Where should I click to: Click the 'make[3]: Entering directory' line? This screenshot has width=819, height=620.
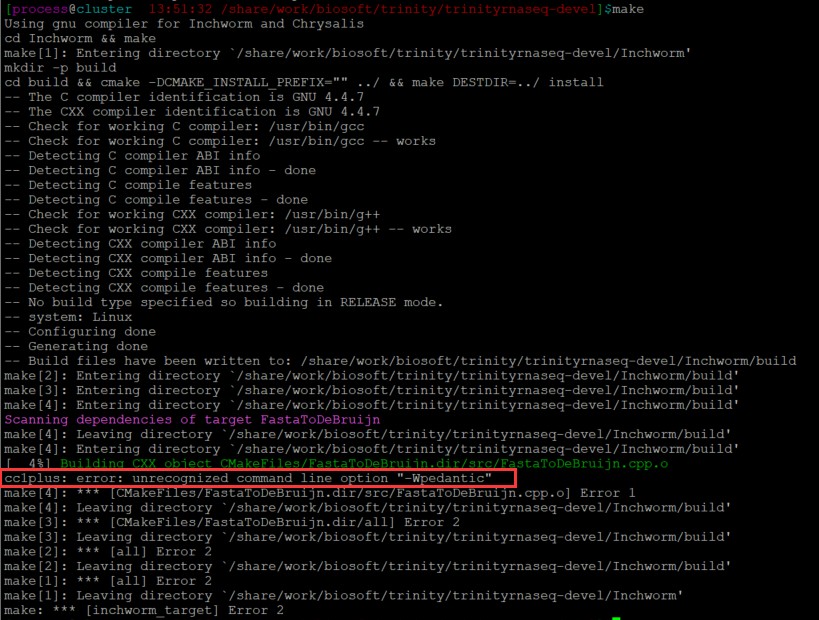(x=371, y=390)
